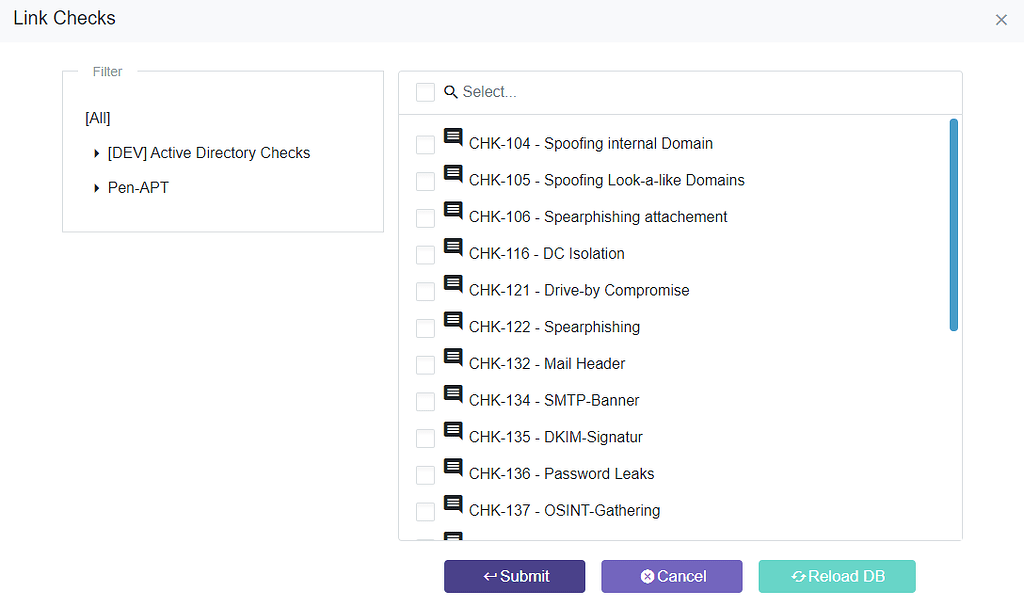
Task: Toggle the select-all checkbox in the search bar
Action: pos(425,91)
